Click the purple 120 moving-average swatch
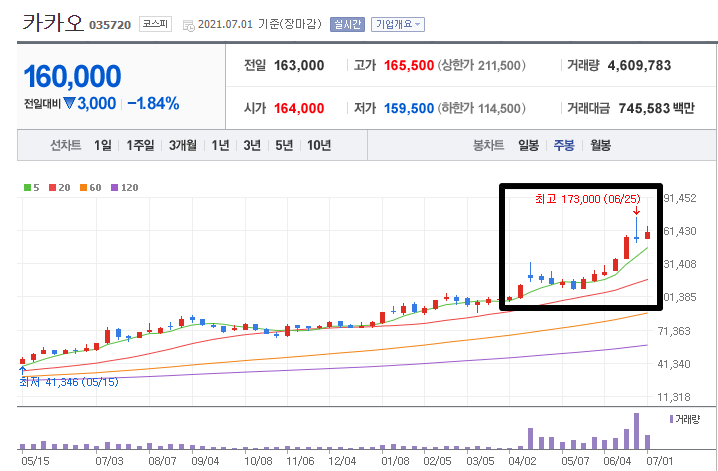 (x=114, y=188)
